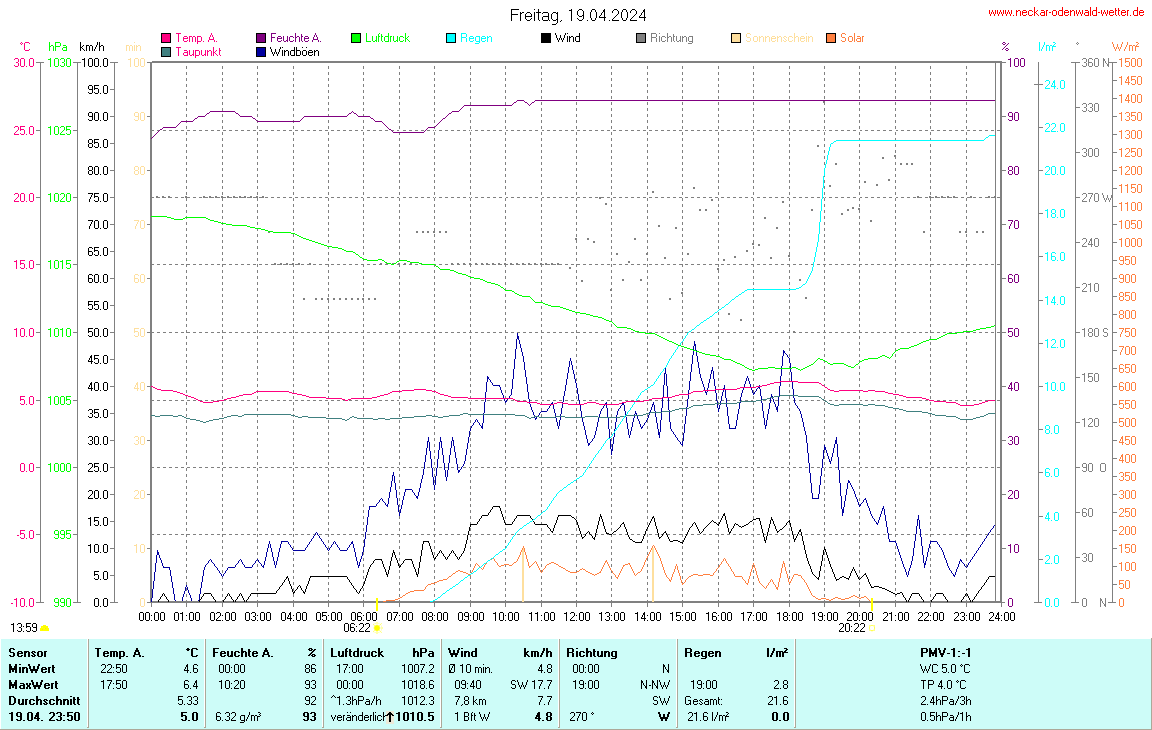This screenshot has height=730, width=1152.
Task: Open the neckar-odenwald-wetter.de website link
Action: click(1066, 12)
